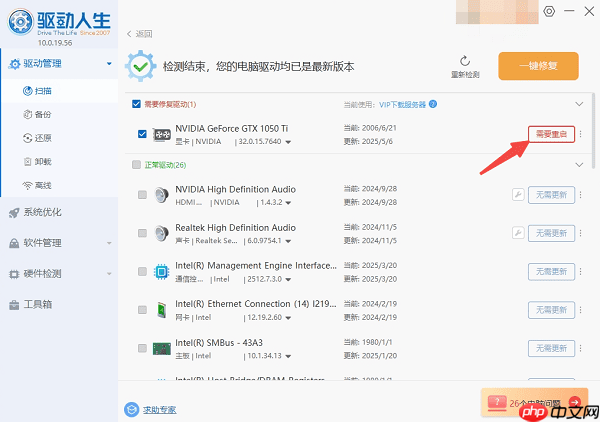Click NVIDIA High Definition Audio speaker icon
This screenshot has width=600, height=422.
coord(161,195)
